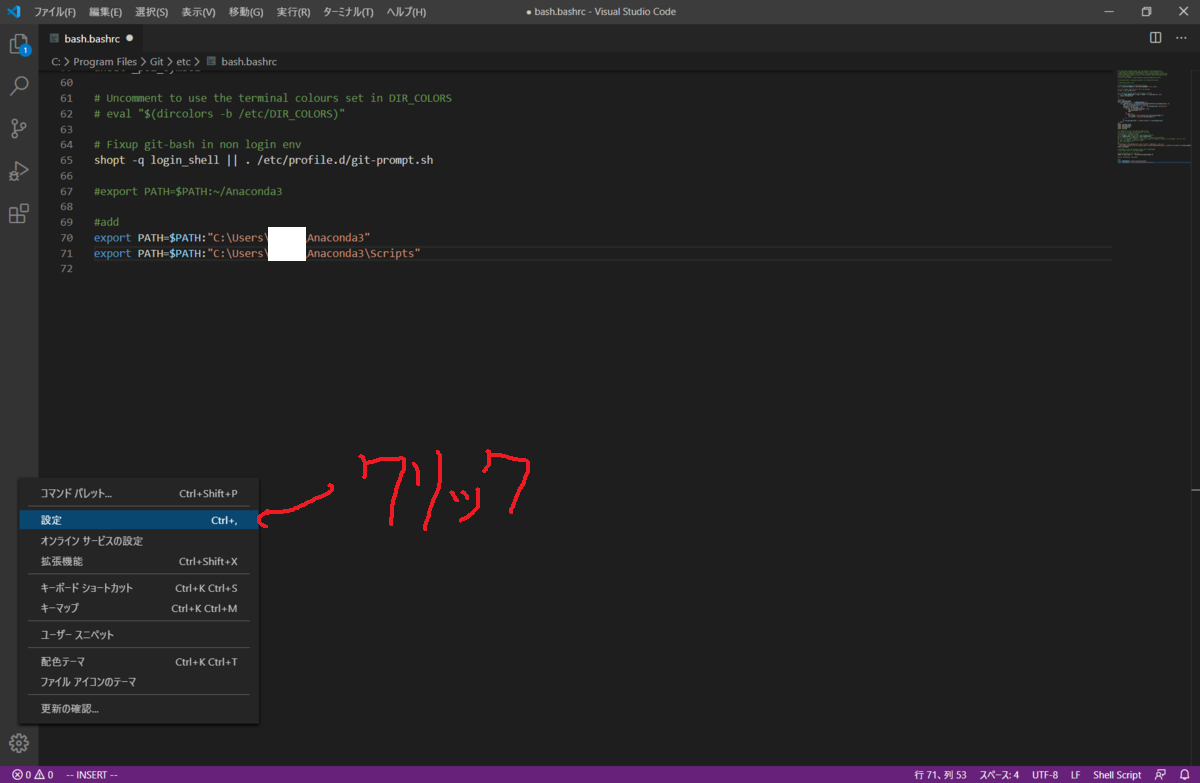Open the ターミナル(T) menu

click(348, 12)
